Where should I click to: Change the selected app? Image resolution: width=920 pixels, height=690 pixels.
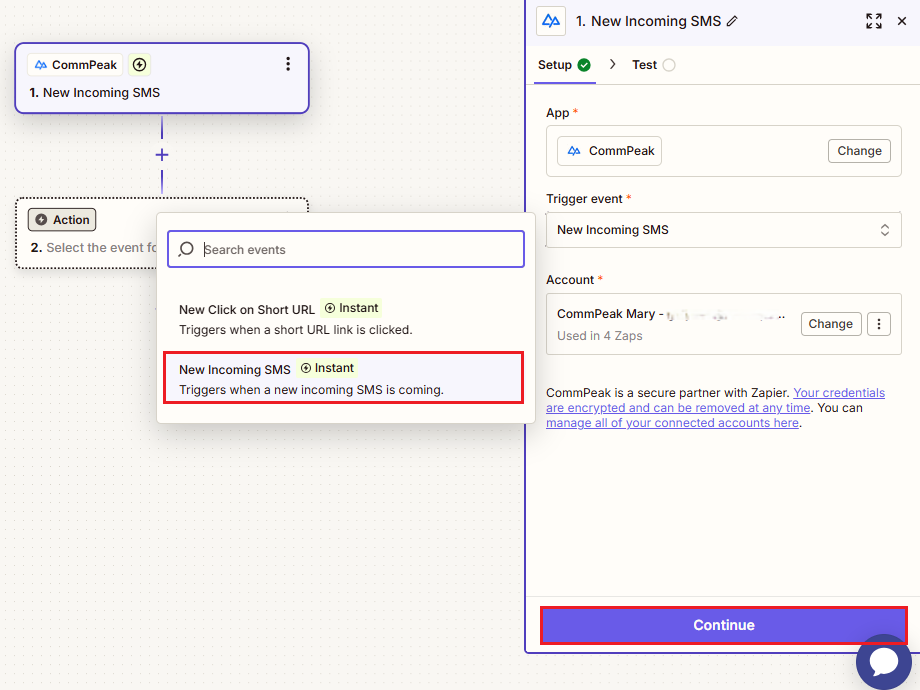[859, 151]
